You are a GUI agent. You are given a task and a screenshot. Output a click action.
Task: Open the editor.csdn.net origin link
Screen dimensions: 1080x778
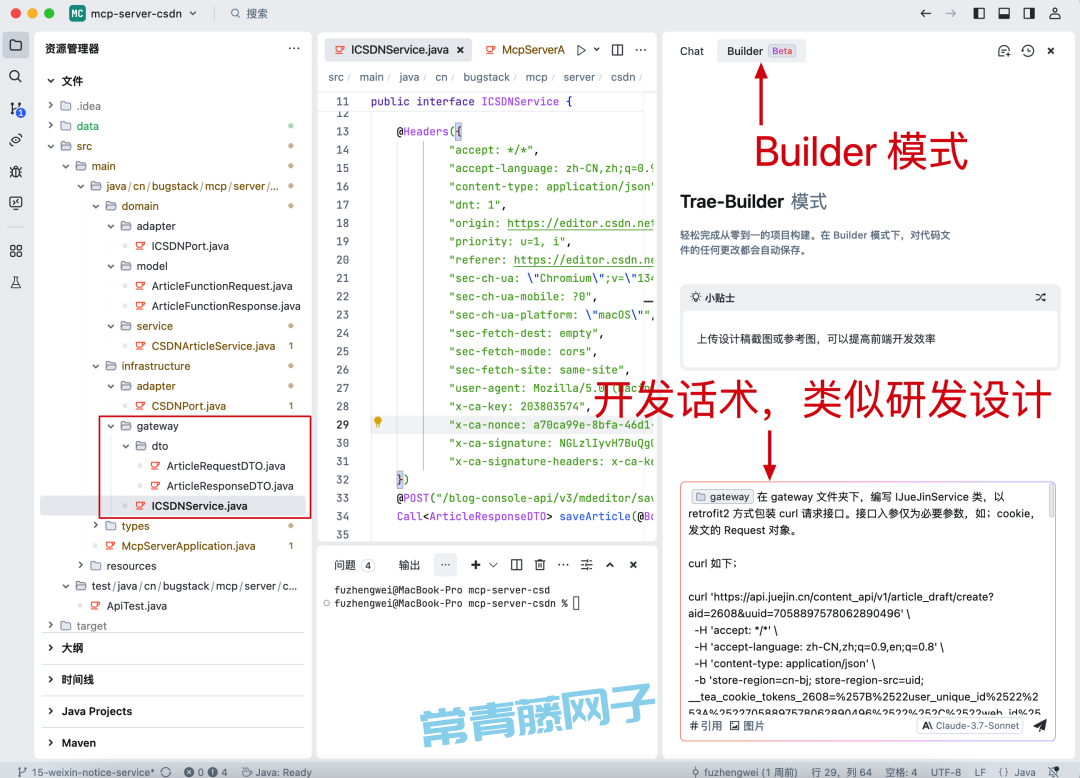tap(580, 223)
